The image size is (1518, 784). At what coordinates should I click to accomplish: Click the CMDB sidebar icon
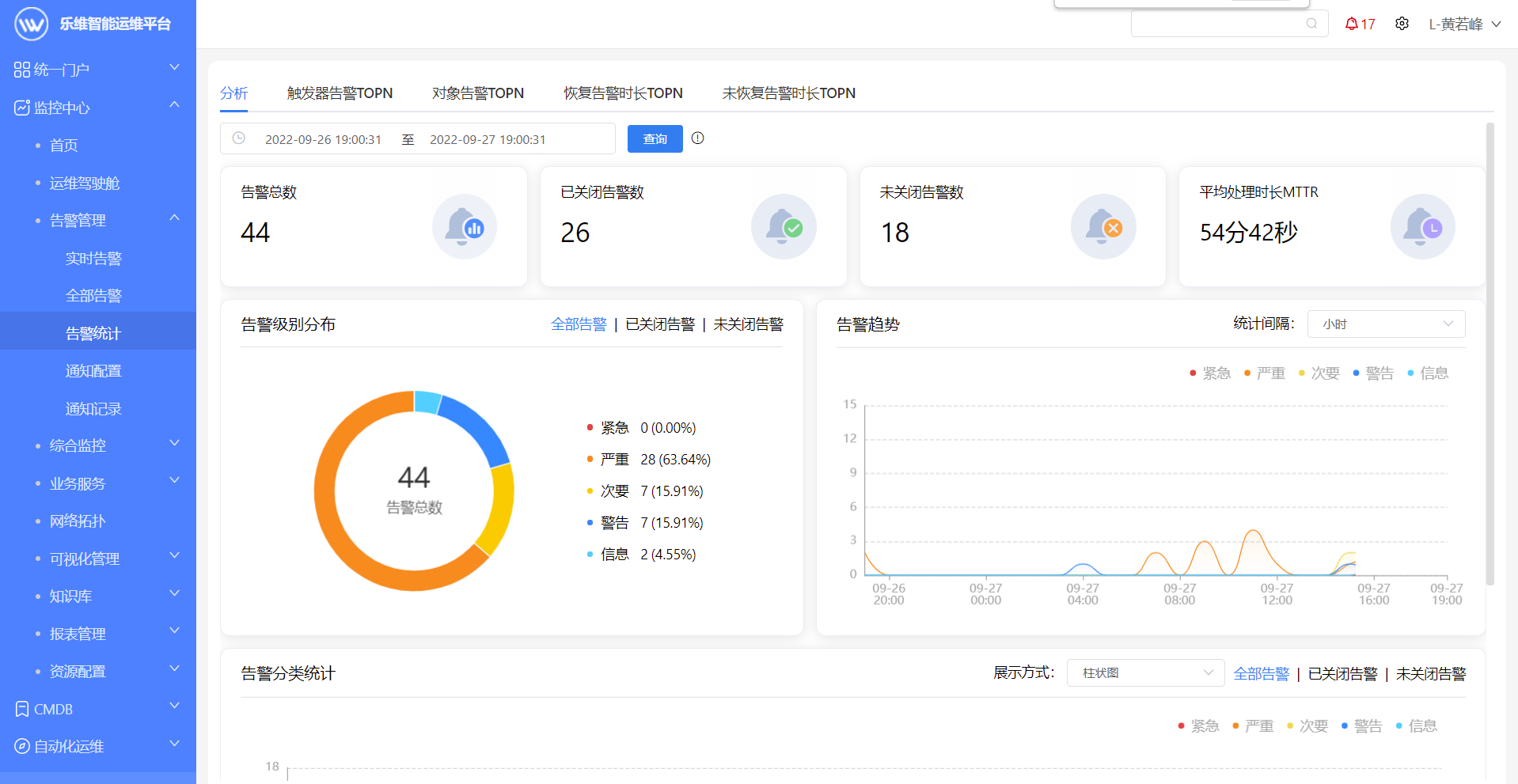coord(22,709)
